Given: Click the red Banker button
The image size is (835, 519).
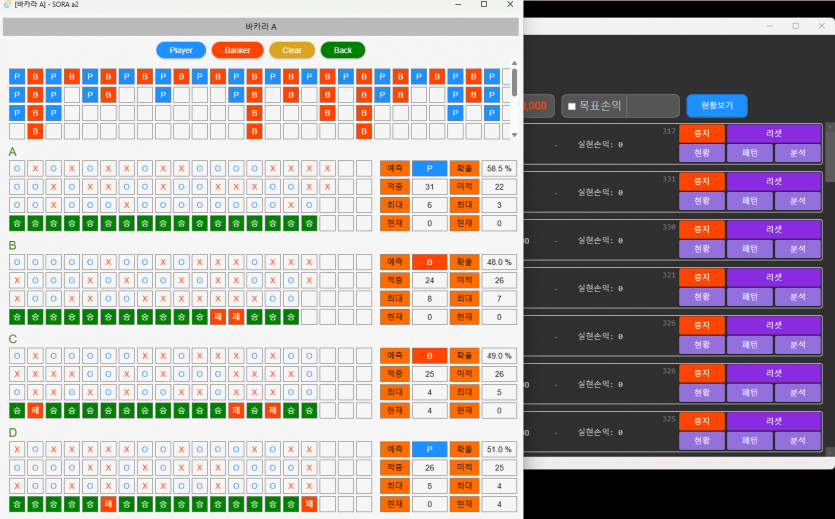Looking at the screenshot, I should tap(237, 50).
